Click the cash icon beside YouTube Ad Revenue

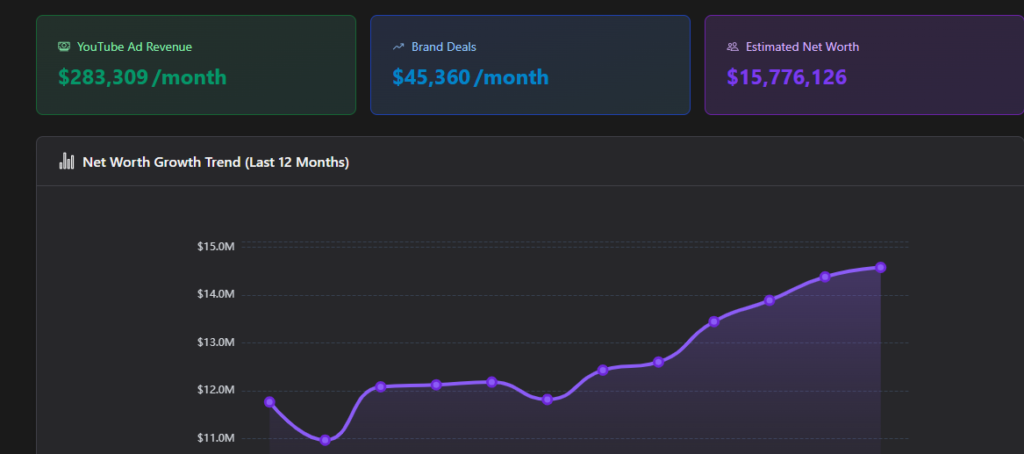(x=65, y=47)
